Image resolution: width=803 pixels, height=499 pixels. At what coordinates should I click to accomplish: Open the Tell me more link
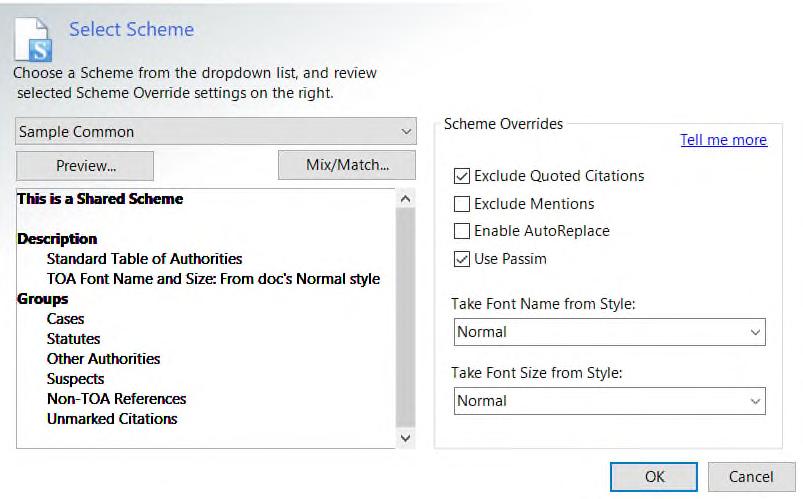click(x=723, y=140)
